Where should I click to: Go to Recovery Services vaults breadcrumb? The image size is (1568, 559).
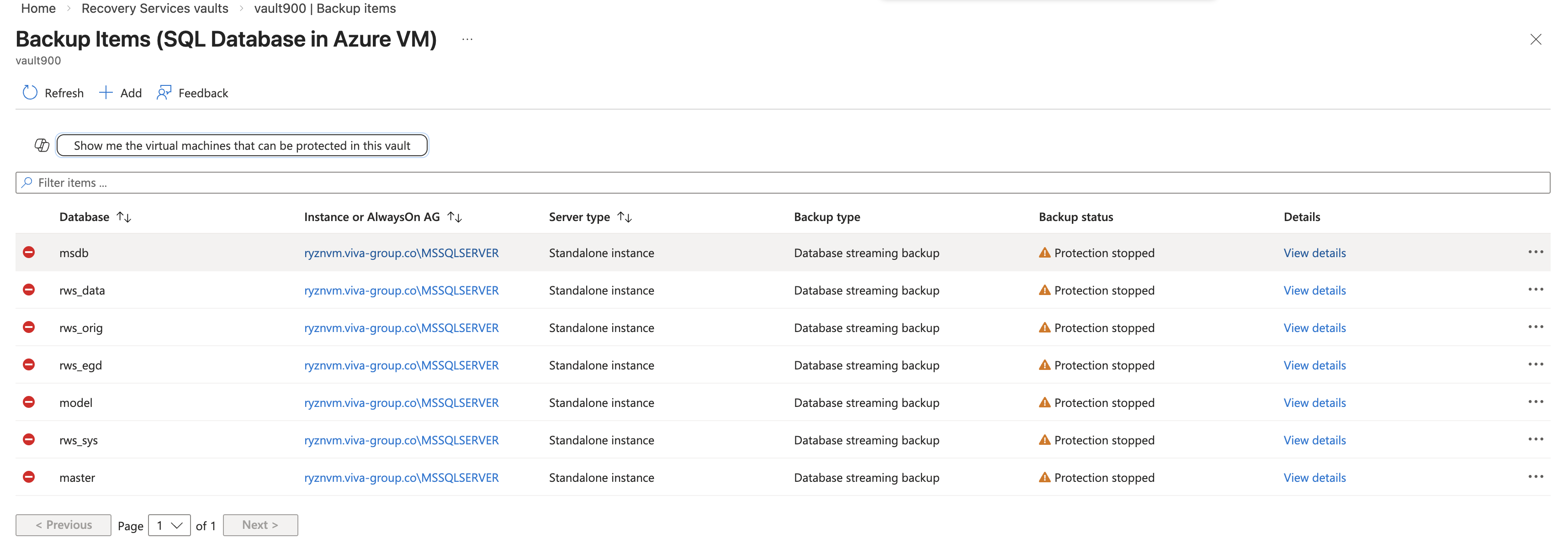point(154,9)
